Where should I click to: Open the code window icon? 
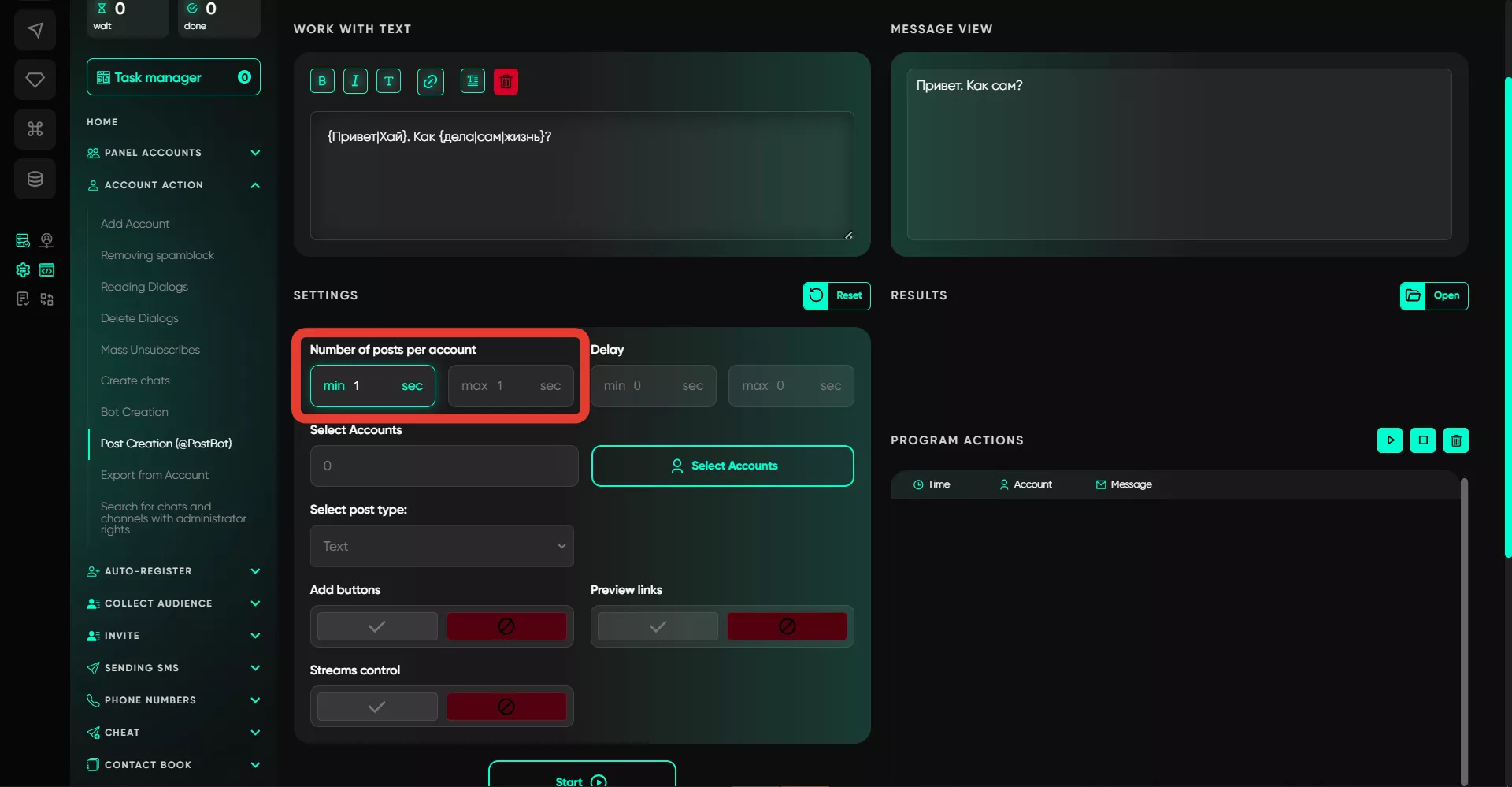[x=47, y=269]
